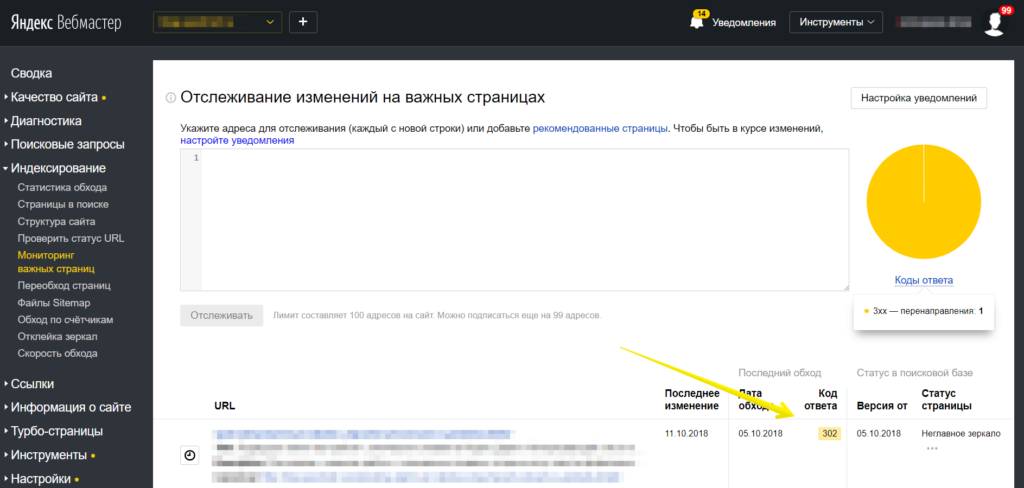Open the site selector dropdown
1024x488 pixels.
217,22
